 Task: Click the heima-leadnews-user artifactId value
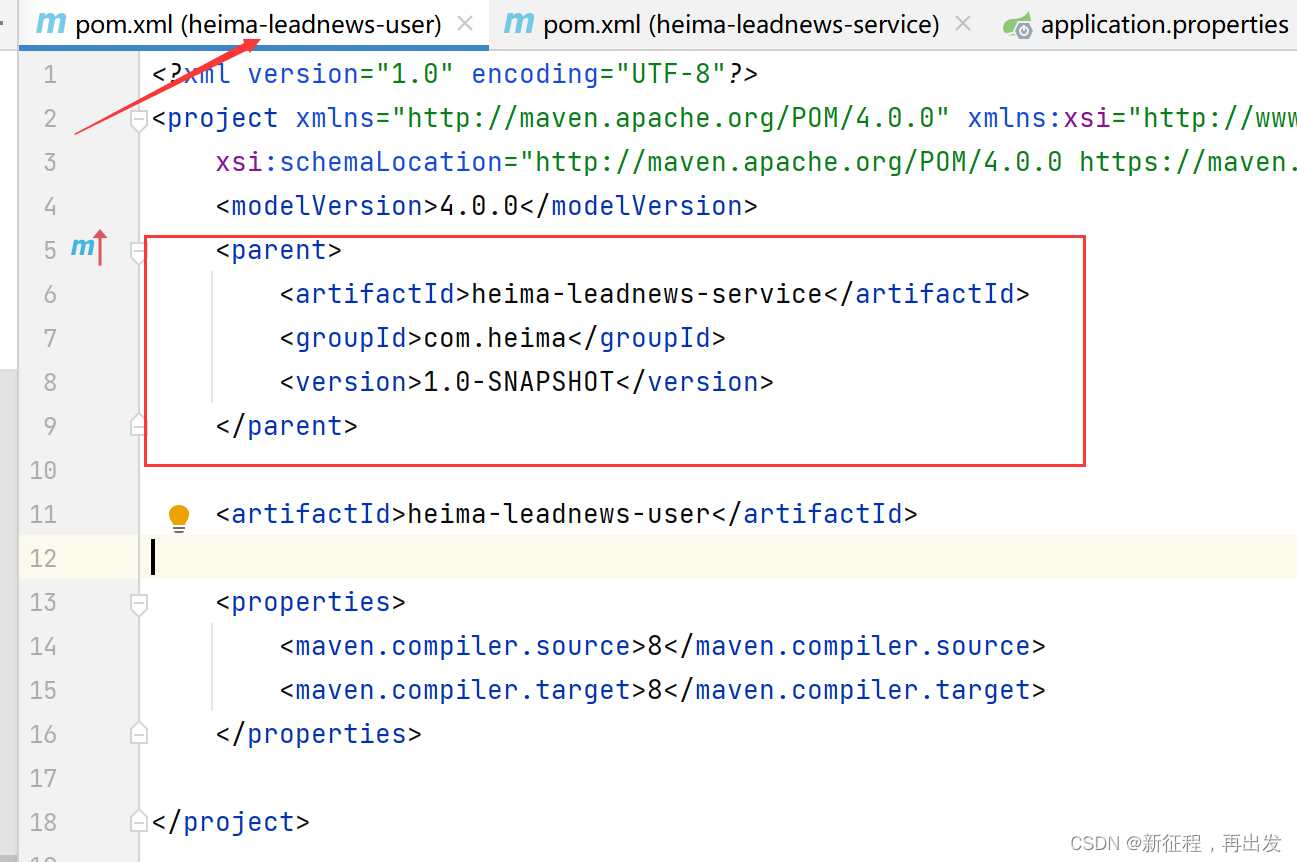(559, 514)
